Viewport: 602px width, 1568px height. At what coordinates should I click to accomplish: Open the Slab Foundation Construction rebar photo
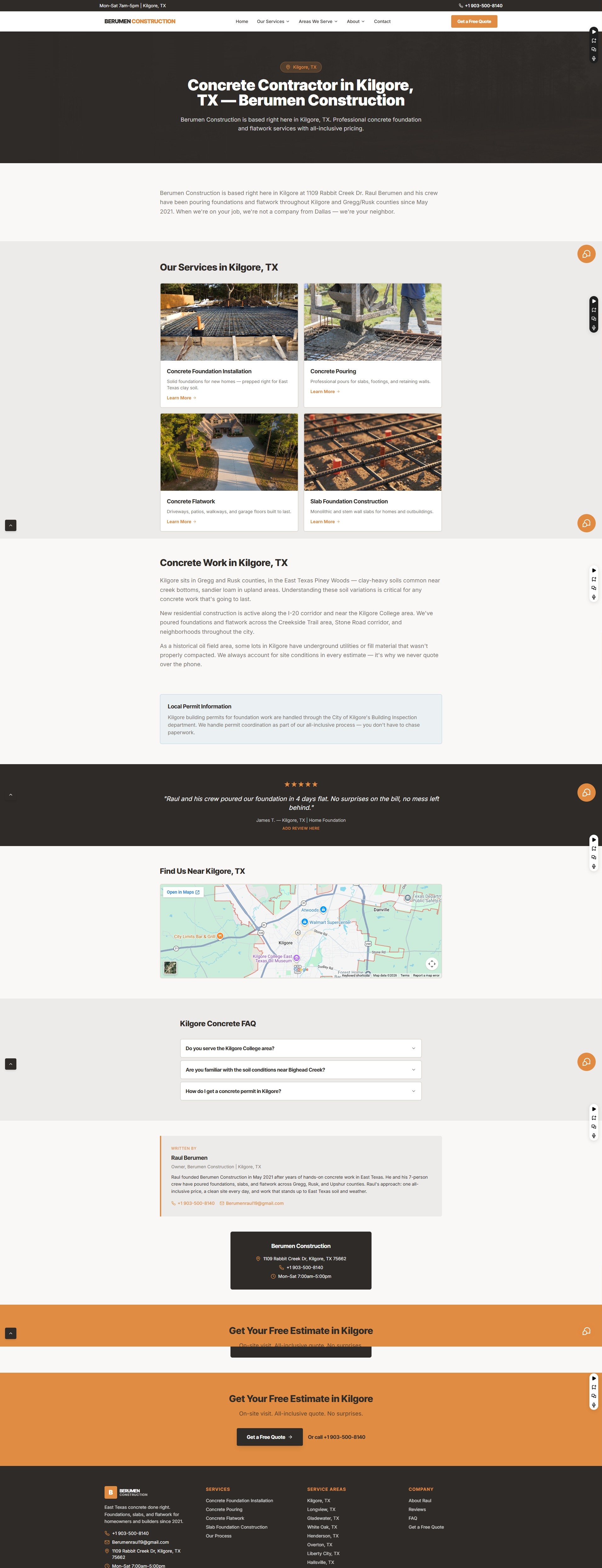coord(372,452)
